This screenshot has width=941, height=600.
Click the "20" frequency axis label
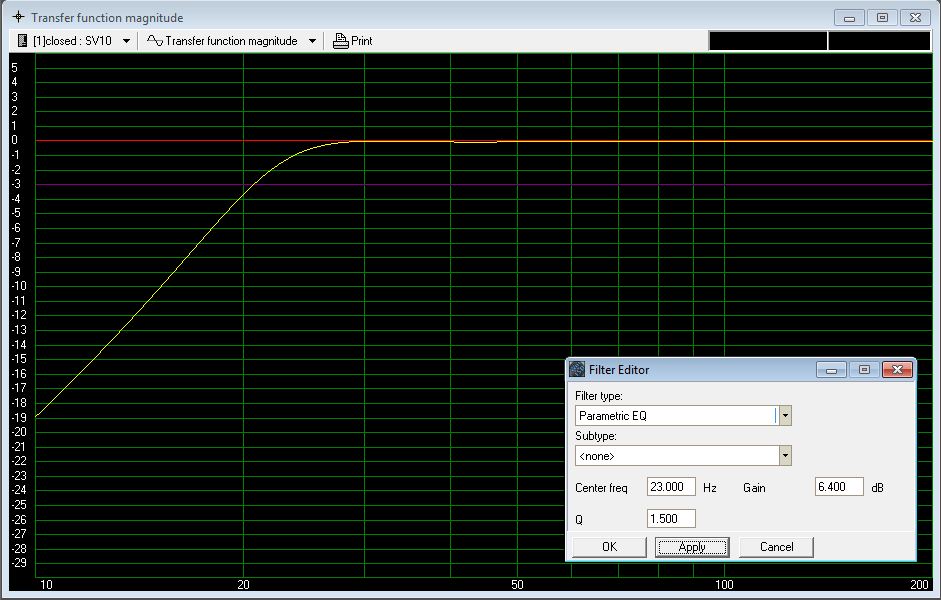243,584
